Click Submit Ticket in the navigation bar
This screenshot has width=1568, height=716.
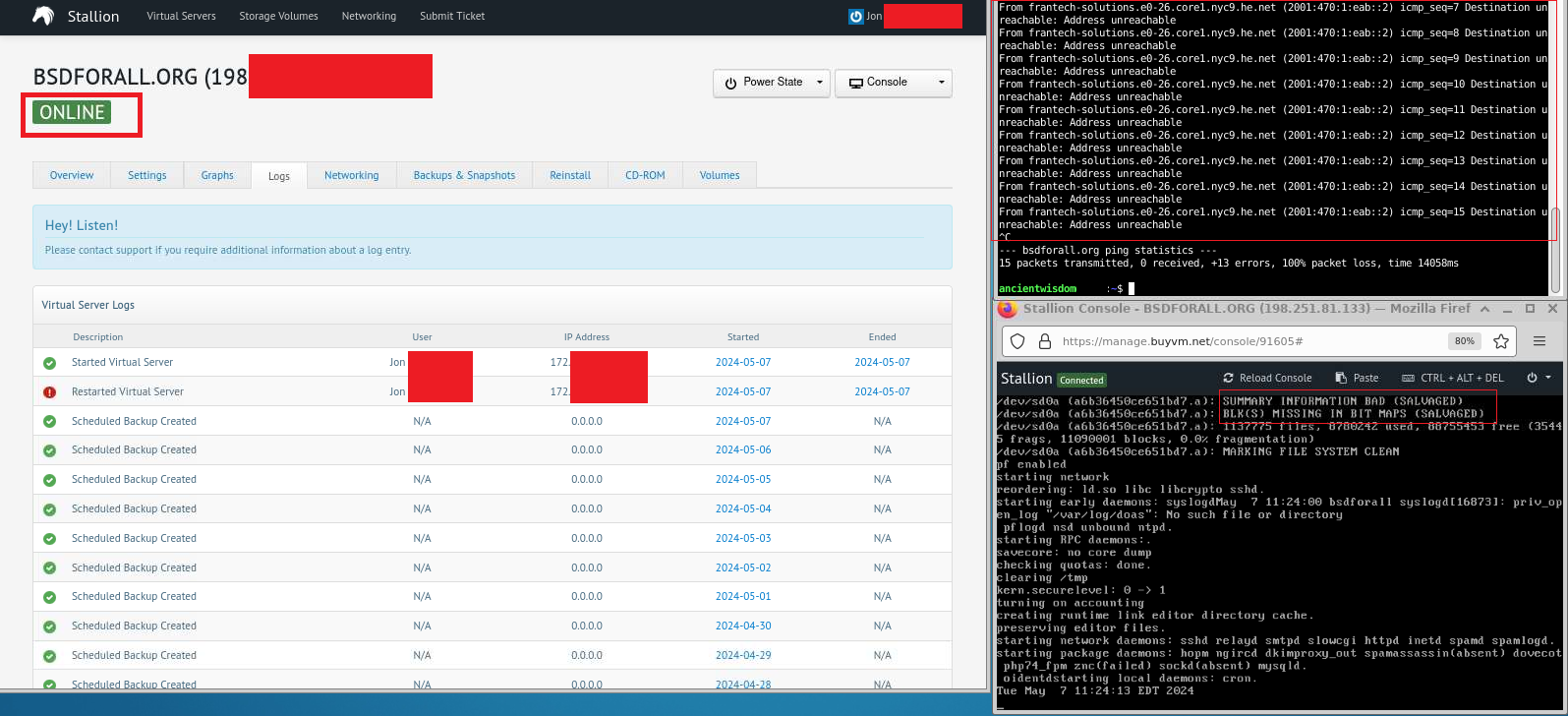[452, 17]
